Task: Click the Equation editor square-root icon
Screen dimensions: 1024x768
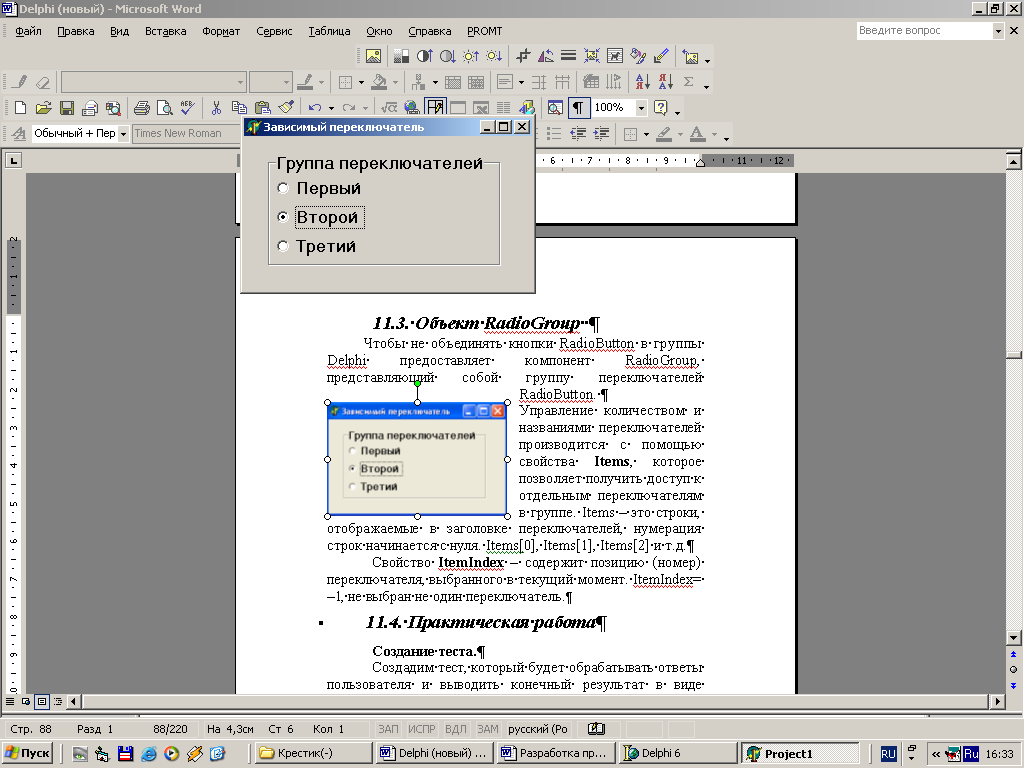Action: tap(389, 108)
